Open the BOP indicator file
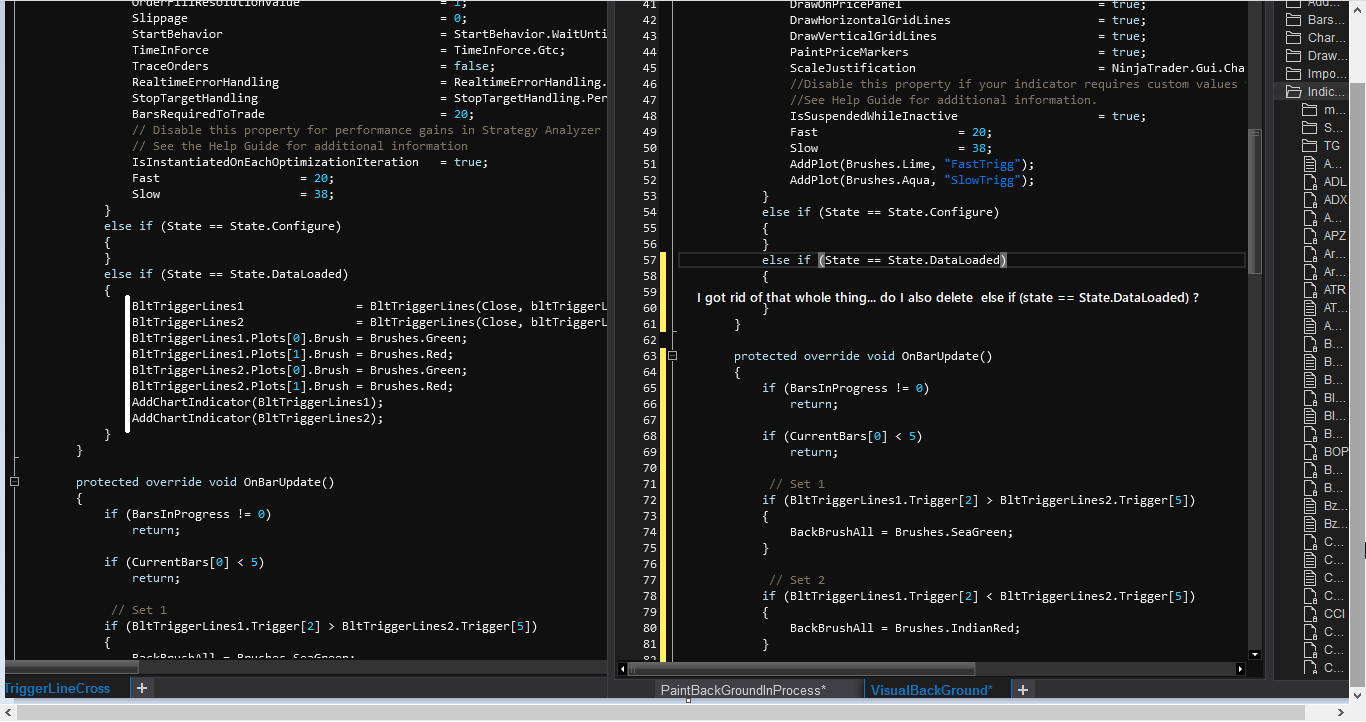 1335,452
